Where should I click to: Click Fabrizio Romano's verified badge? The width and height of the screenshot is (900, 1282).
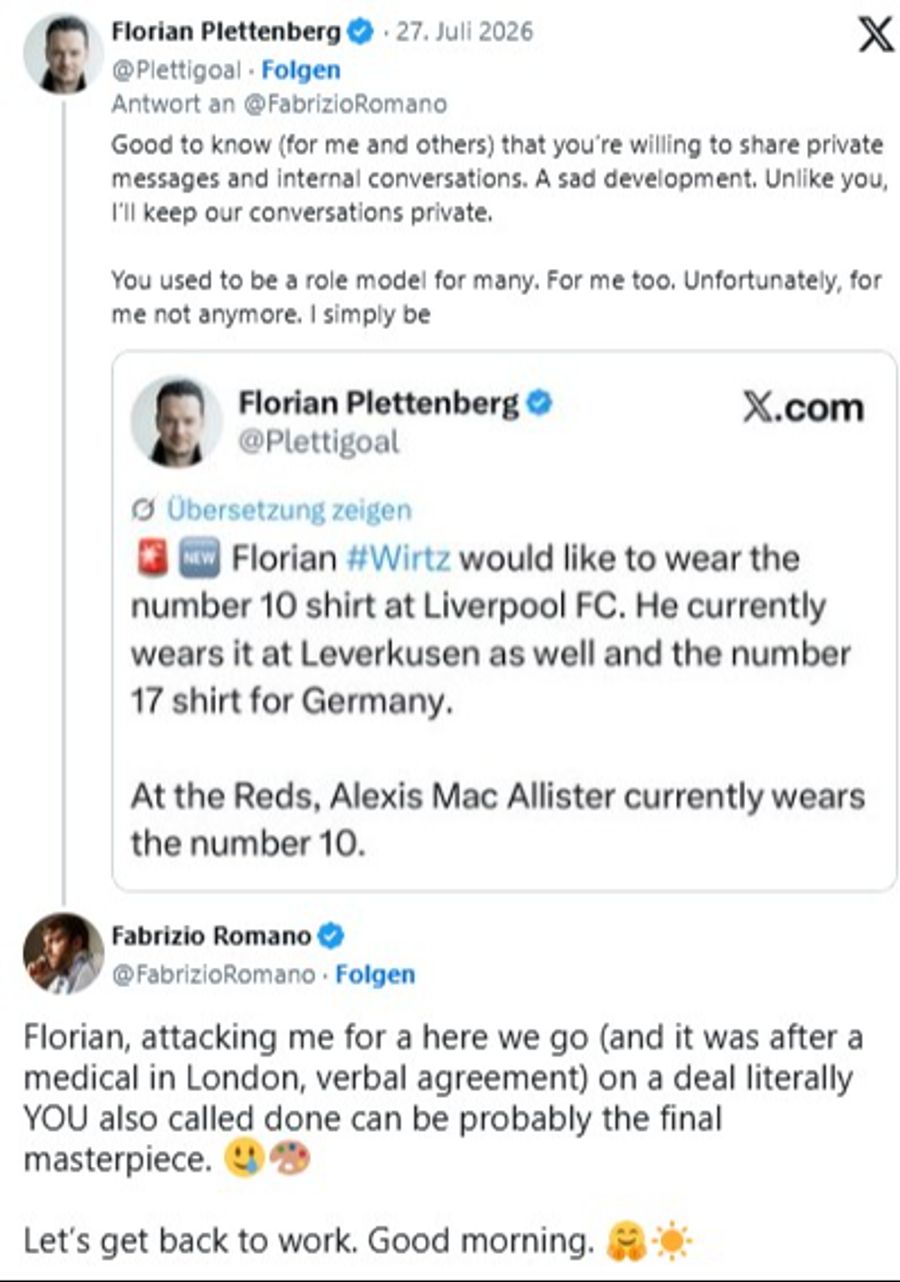[x=331, y=936]
